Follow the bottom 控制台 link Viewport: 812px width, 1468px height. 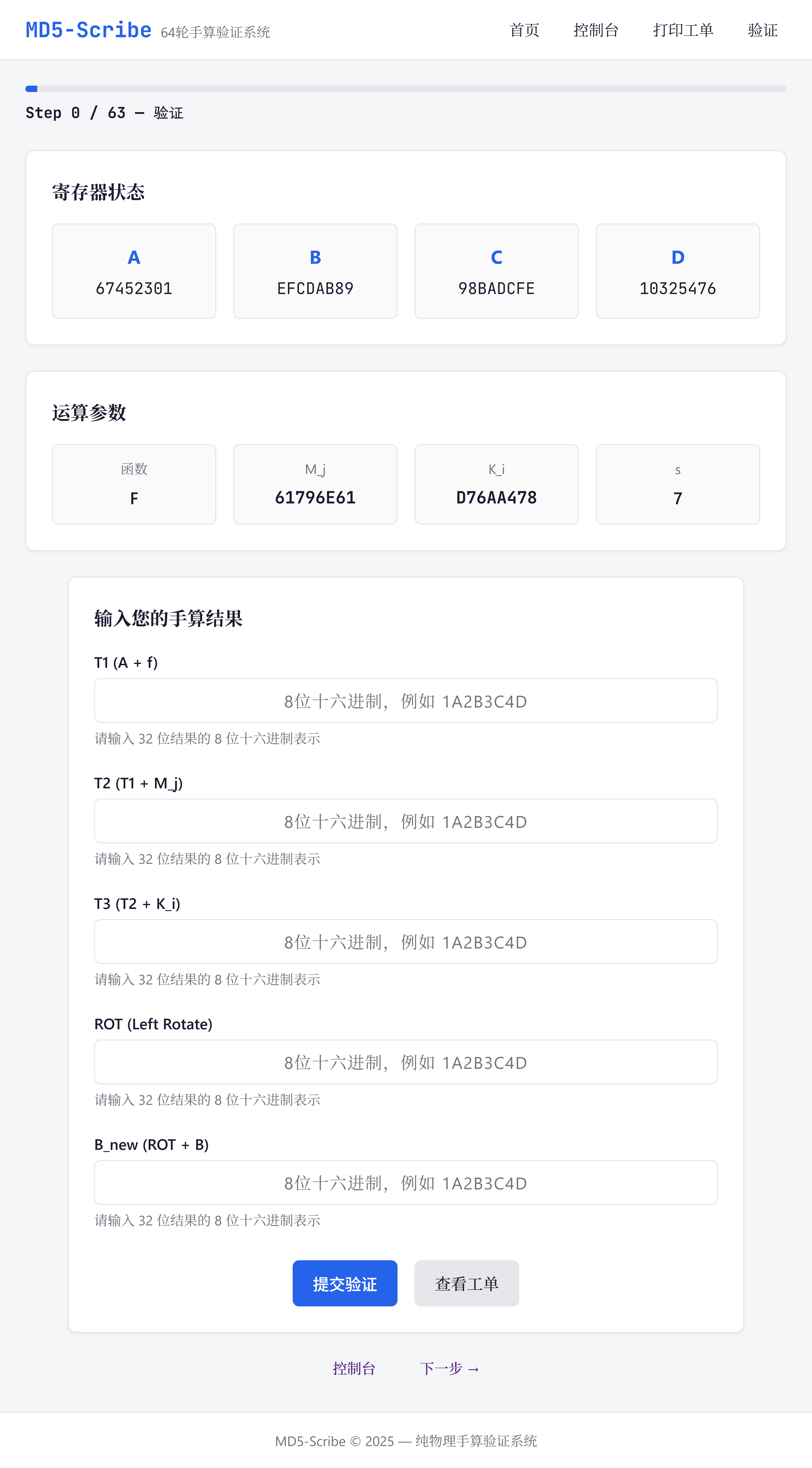tap(354, 1368)
